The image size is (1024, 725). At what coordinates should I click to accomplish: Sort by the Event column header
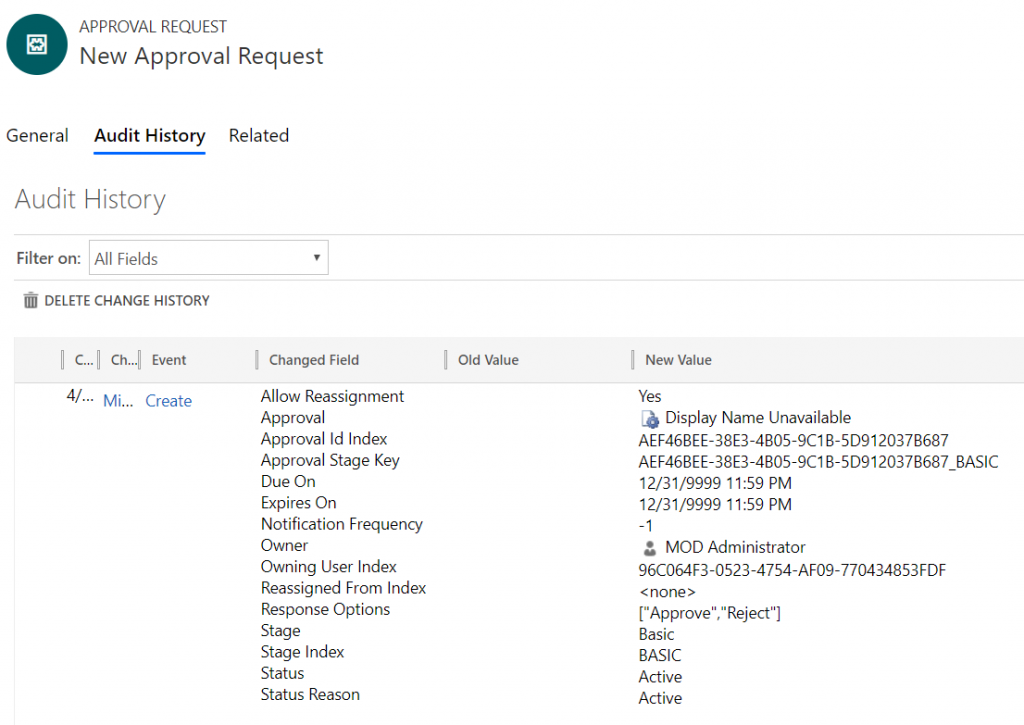click(x=168, y=360)
